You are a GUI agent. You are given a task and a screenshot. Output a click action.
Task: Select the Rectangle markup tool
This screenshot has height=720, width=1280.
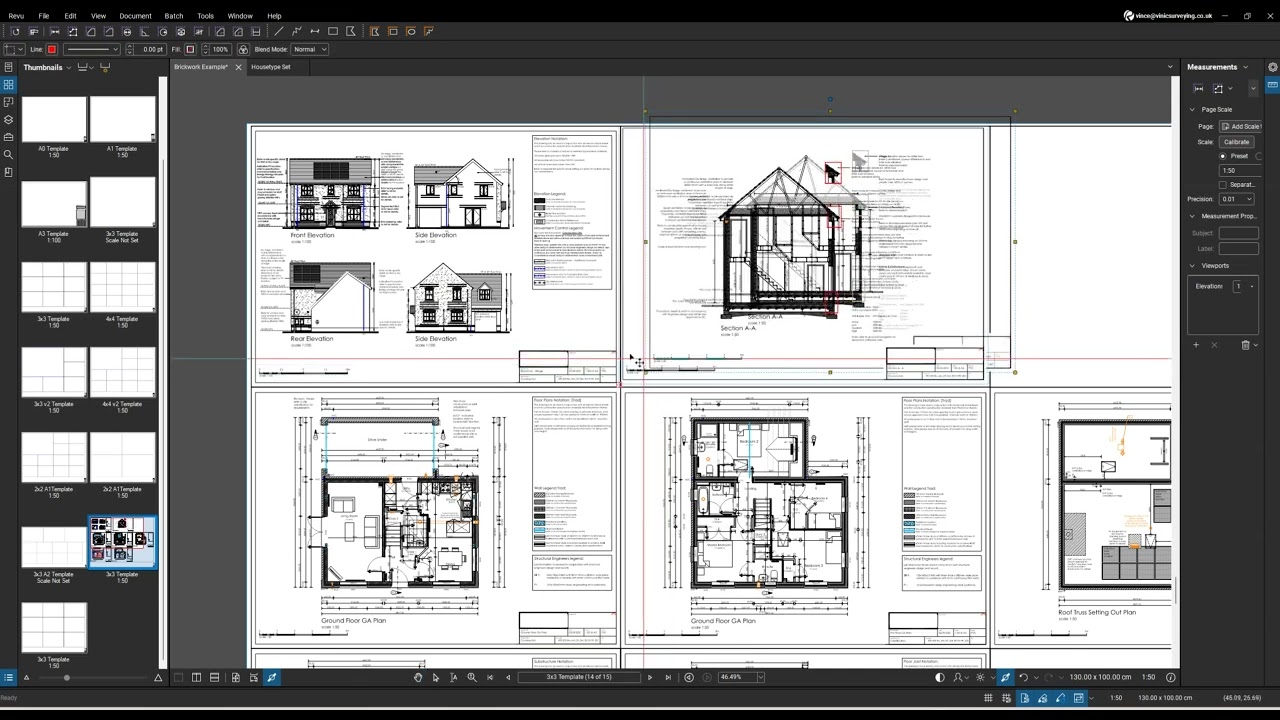tap(333, 32)
